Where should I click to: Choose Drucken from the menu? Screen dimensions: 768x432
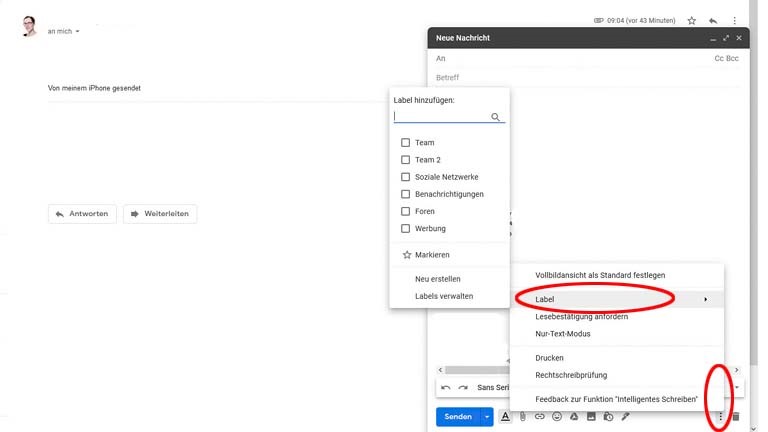(550, 358)
